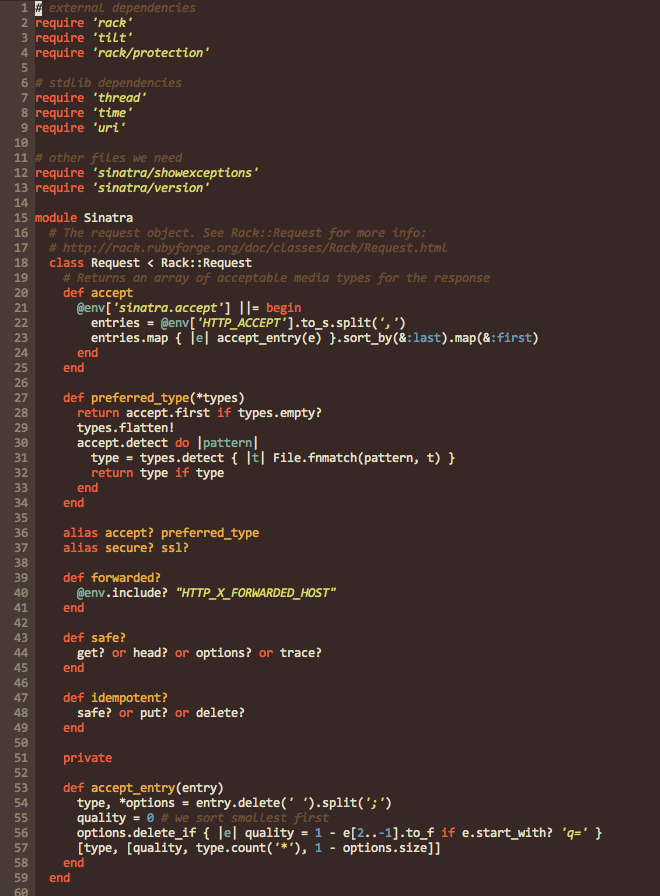Click 'ssl?' on line 37

175,547
